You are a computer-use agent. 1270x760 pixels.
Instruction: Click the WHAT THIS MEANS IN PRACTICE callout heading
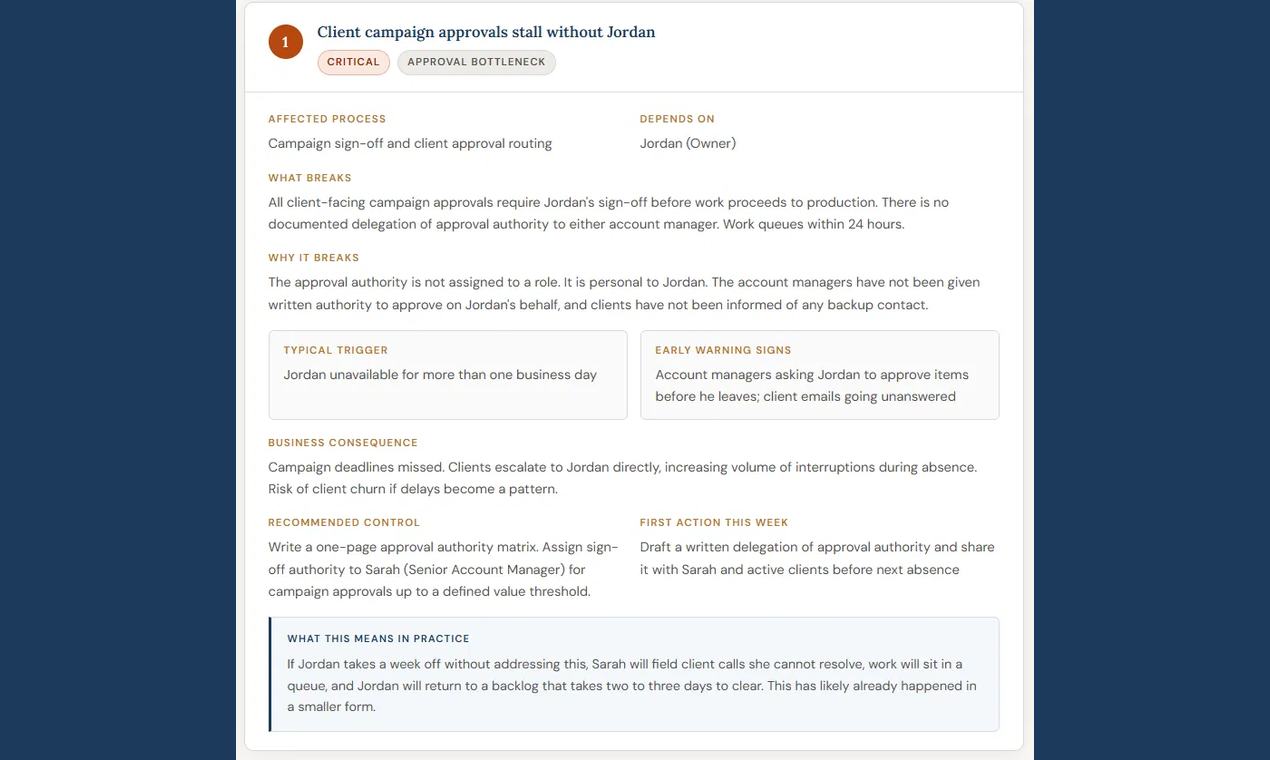click(378, 639)
